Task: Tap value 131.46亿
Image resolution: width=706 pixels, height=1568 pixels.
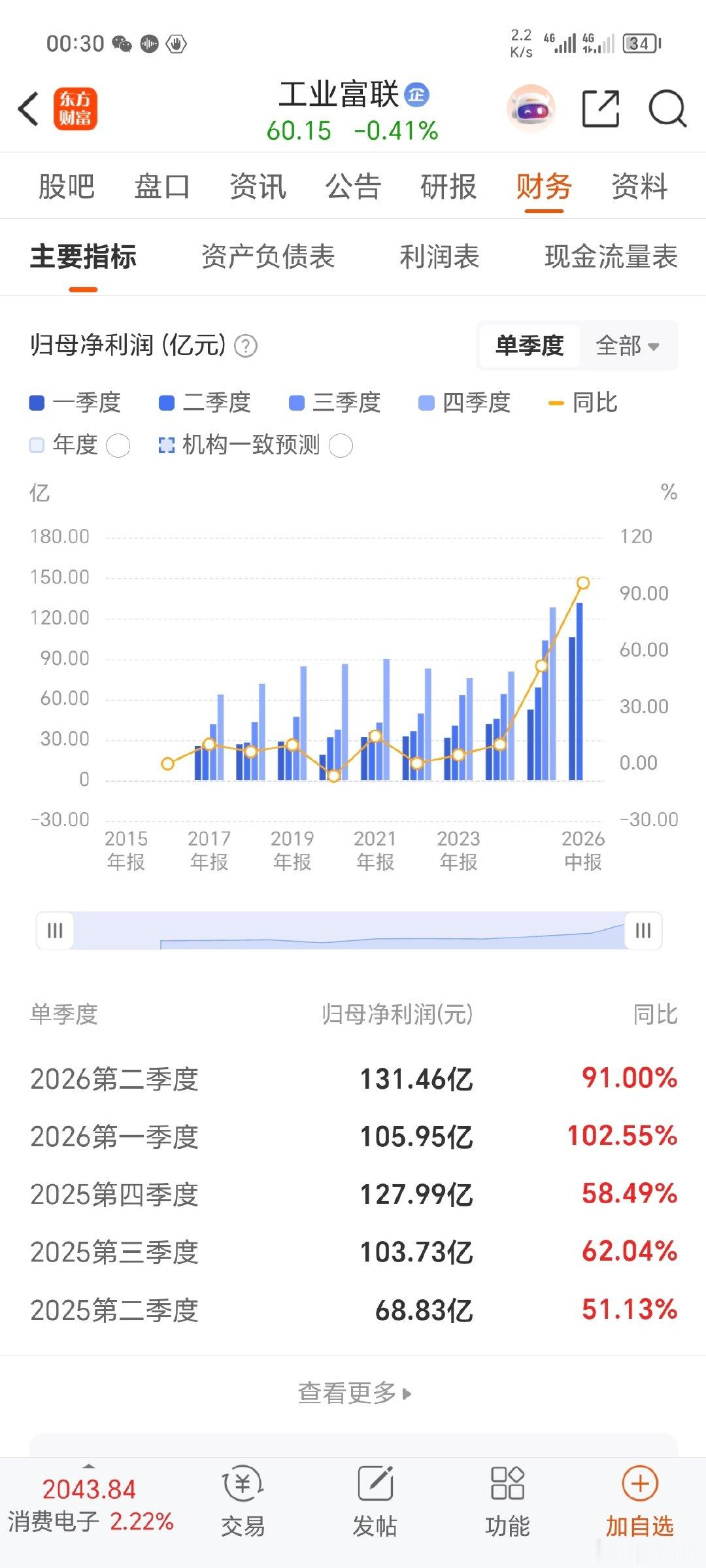Action: click(416, 1080)
